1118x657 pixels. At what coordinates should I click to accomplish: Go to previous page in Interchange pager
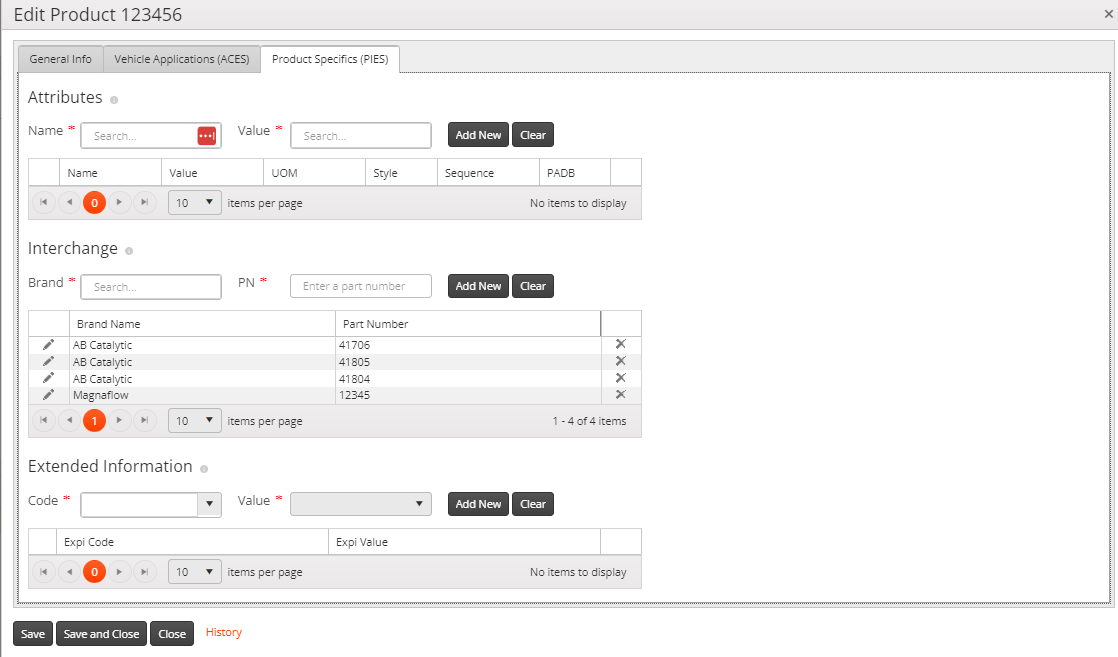pos(69,421)
